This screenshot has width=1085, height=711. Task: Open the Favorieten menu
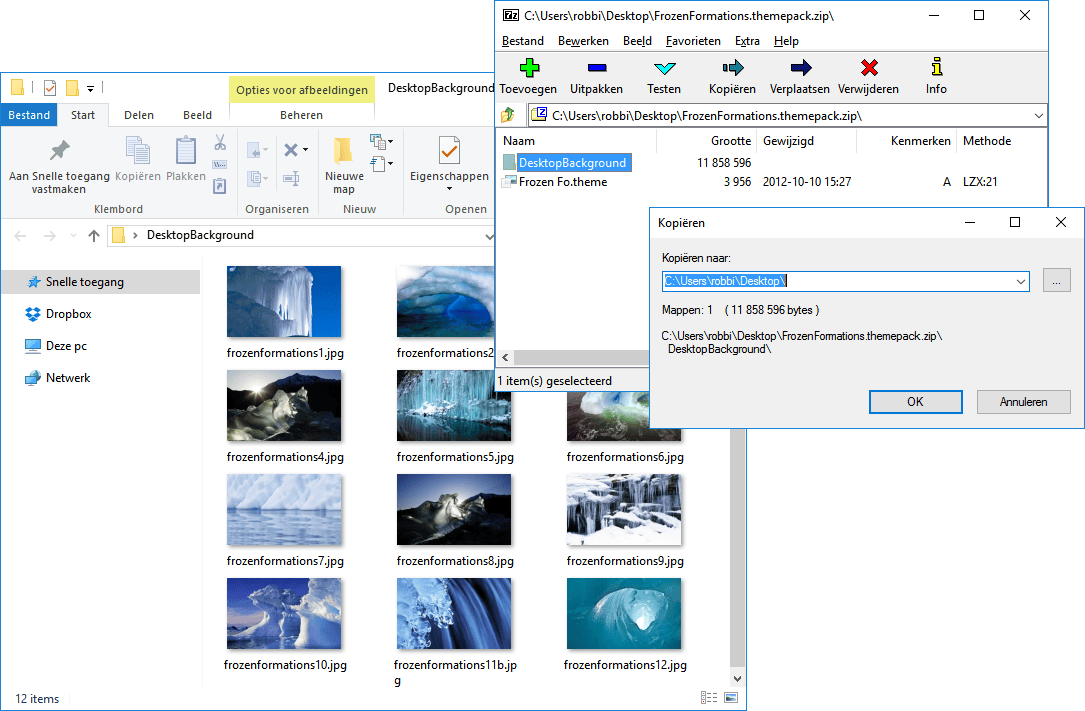693,41
